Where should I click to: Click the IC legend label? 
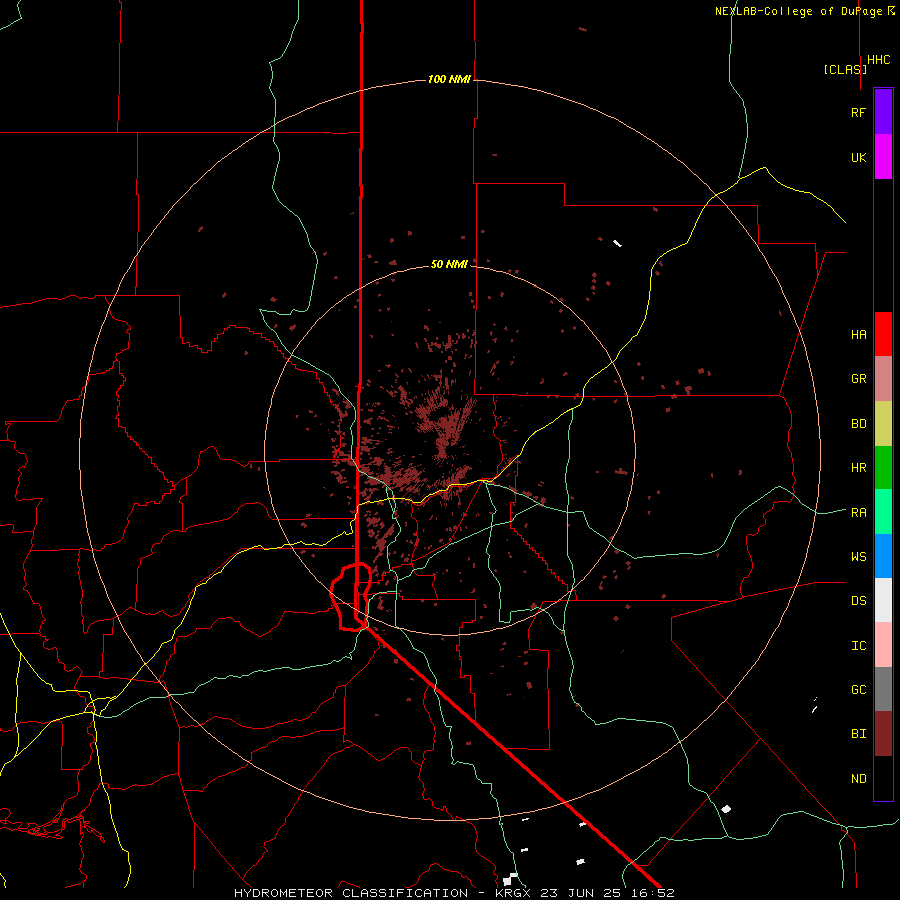tap(858, 645)
